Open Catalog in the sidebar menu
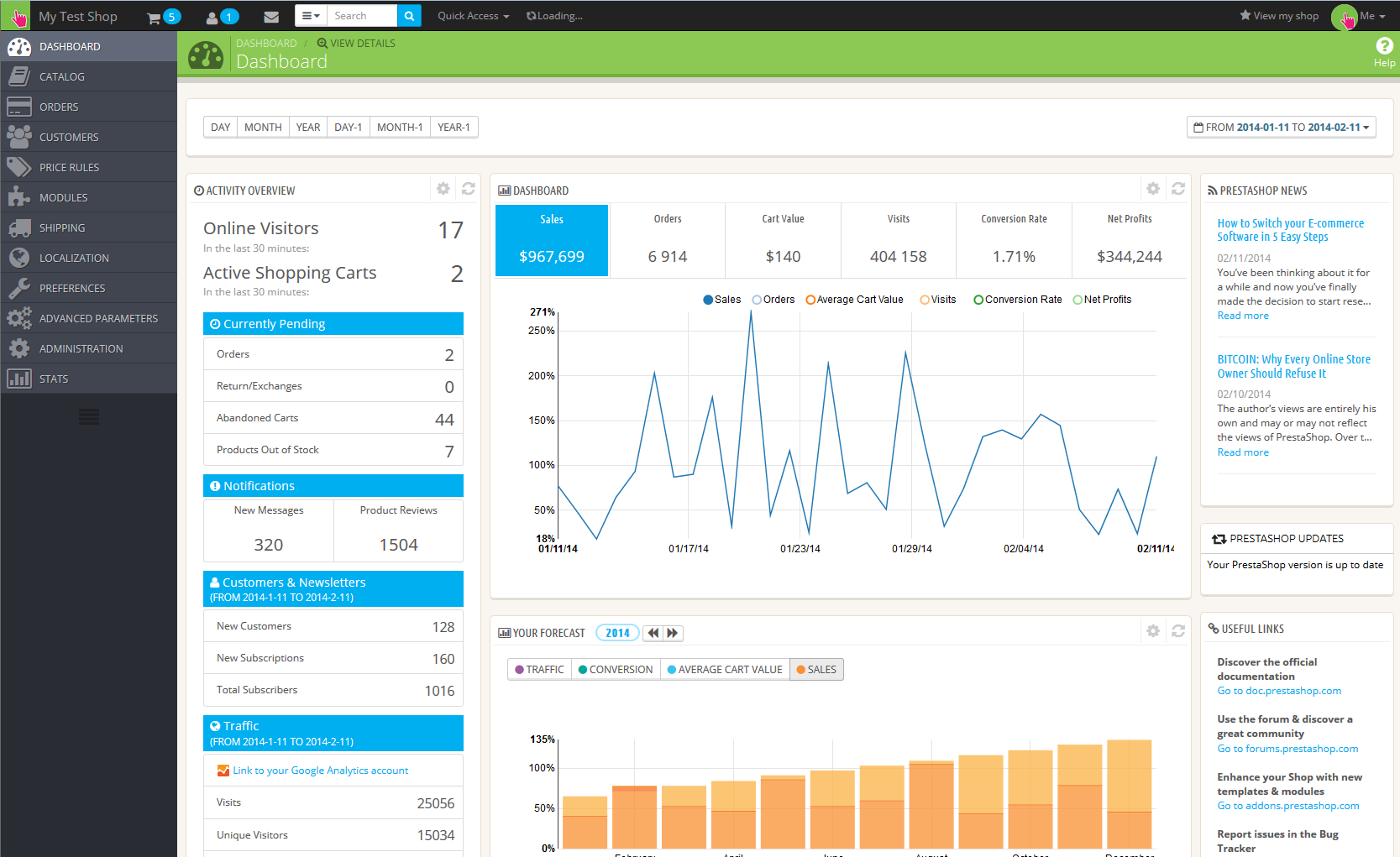This screenshot has width=1400, height=857. 62,76
